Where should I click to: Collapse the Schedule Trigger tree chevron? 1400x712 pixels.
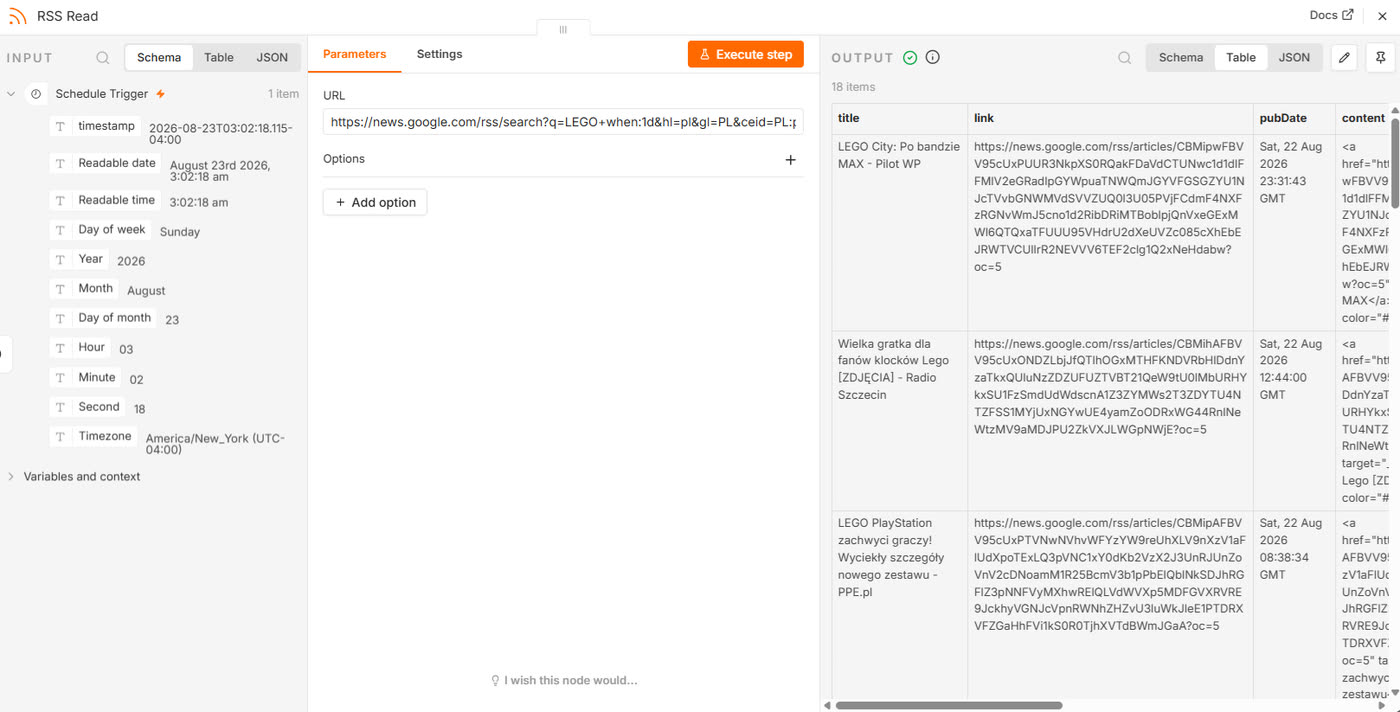[11, 94]
